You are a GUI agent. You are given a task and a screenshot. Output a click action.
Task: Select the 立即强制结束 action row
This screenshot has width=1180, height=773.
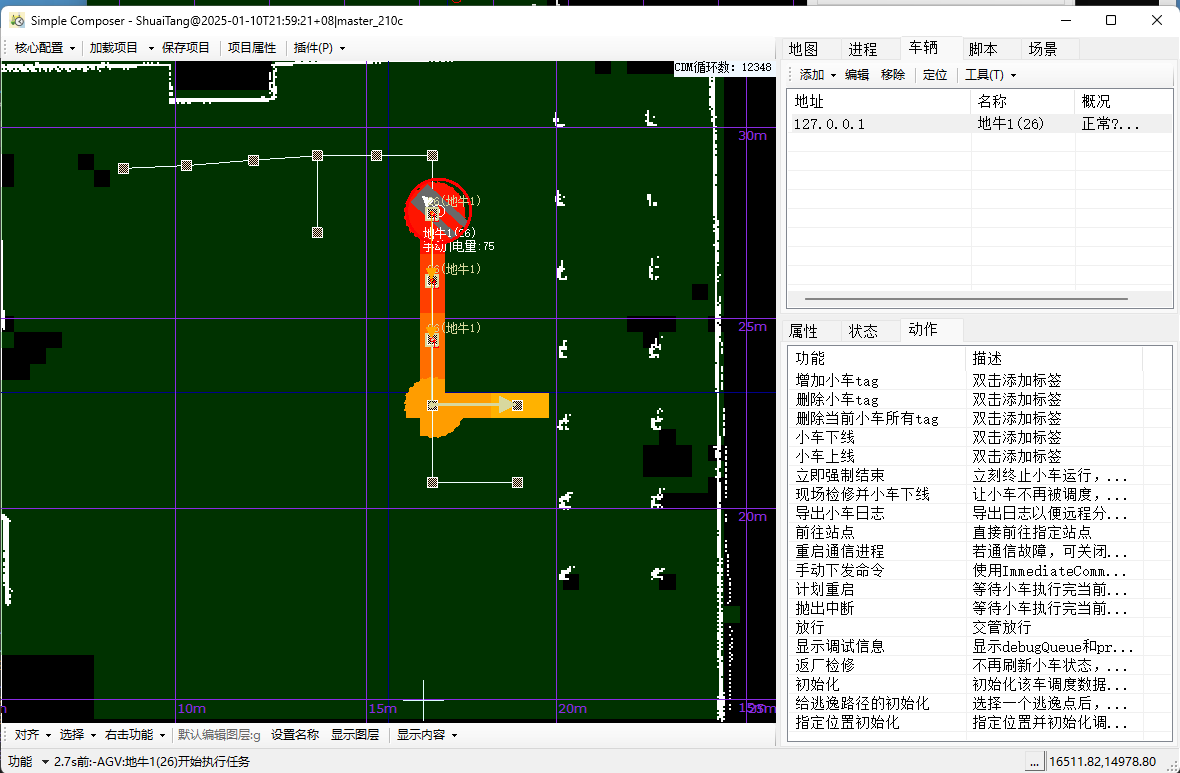[840, 476]
